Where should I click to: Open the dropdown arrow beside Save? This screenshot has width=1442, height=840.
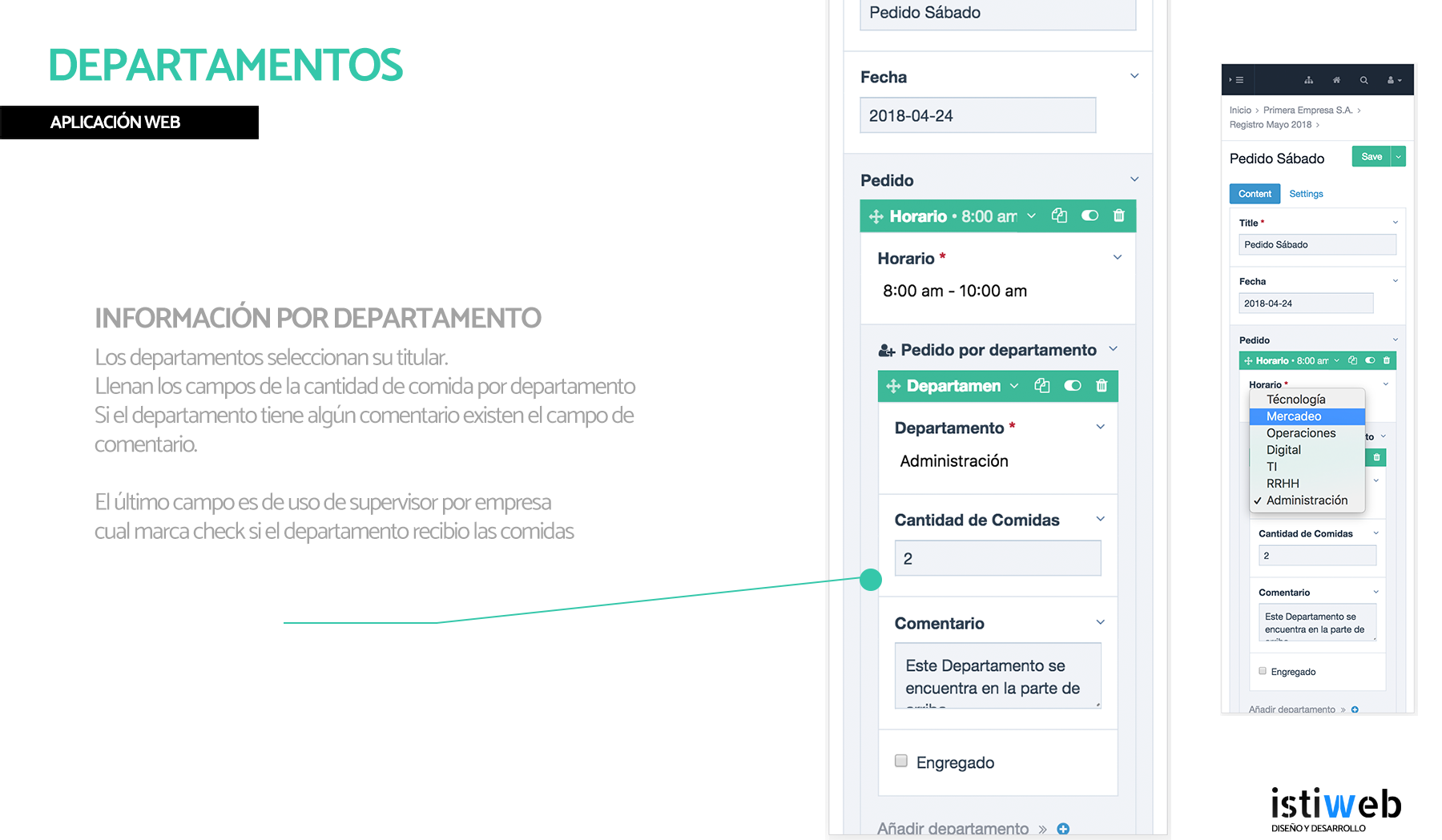(x=1399, y=157)
